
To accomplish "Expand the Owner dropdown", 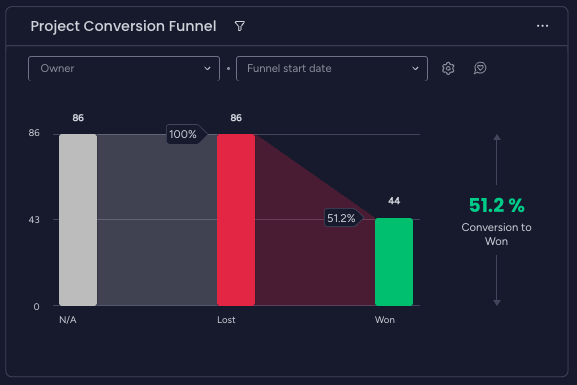I will coord(124,68).
